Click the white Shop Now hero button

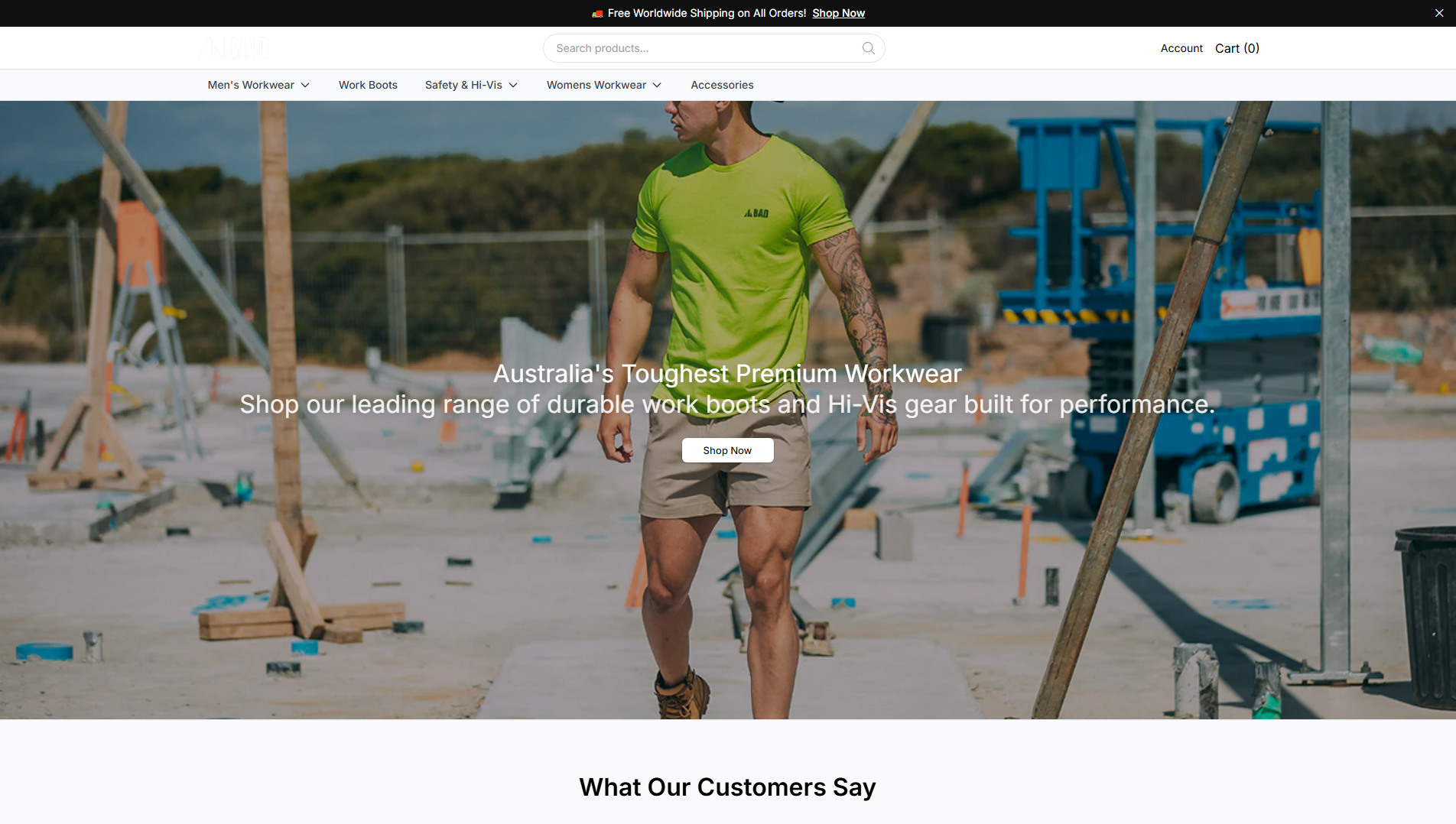[727, 450]
